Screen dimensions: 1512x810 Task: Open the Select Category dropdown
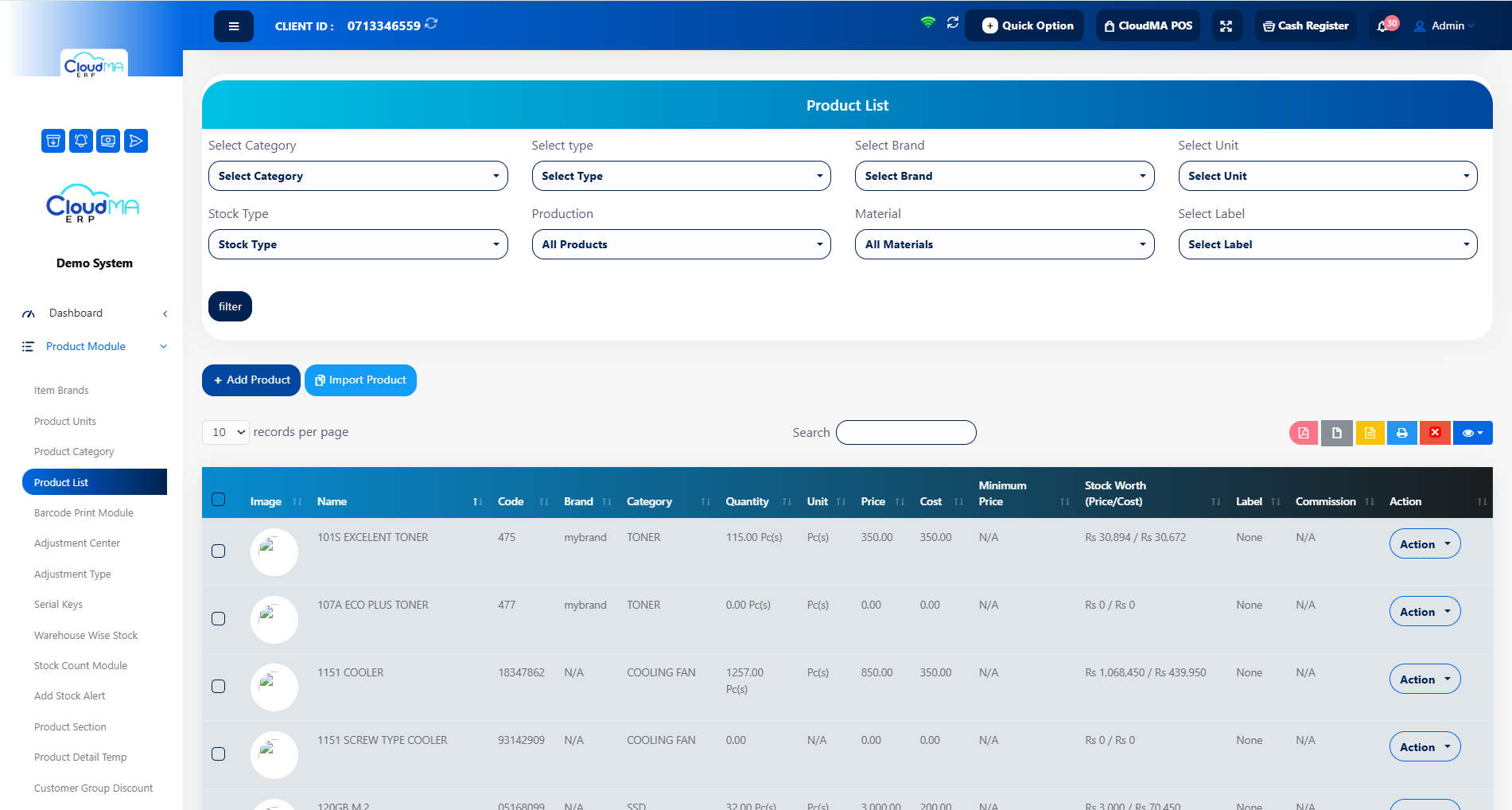(358, 176)
